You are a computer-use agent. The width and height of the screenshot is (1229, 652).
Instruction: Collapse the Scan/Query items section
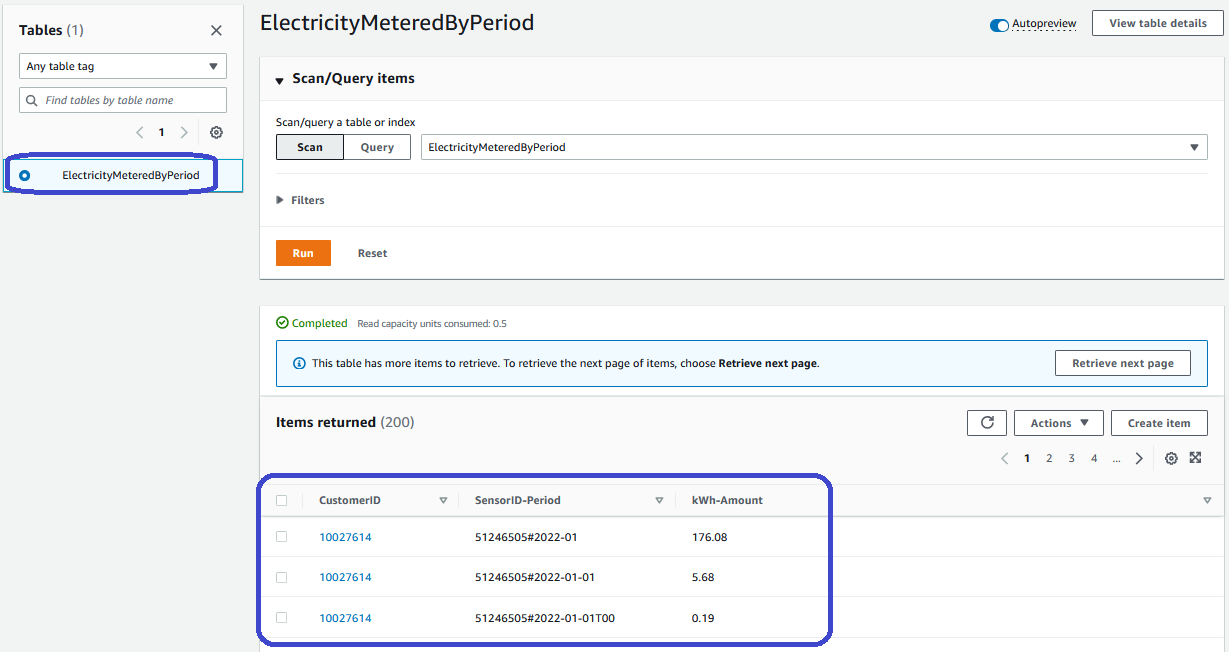tap(280, 80)
